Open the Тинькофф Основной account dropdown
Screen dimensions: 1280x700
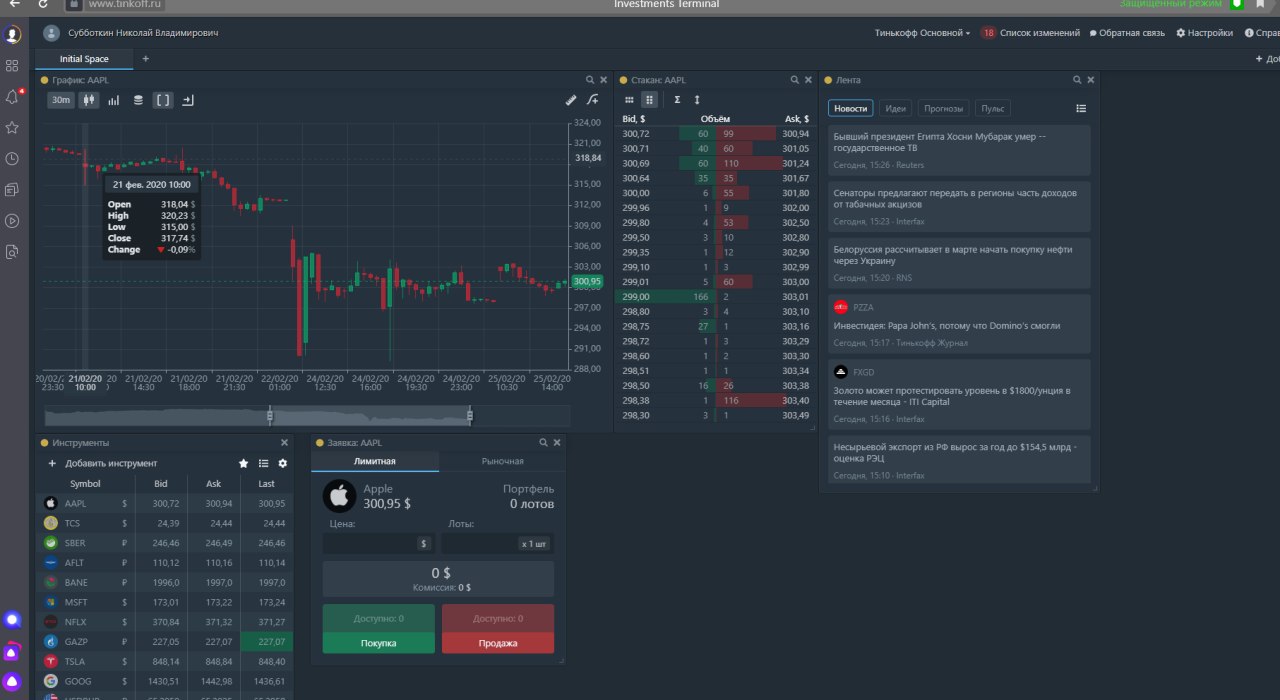point(922,33)
